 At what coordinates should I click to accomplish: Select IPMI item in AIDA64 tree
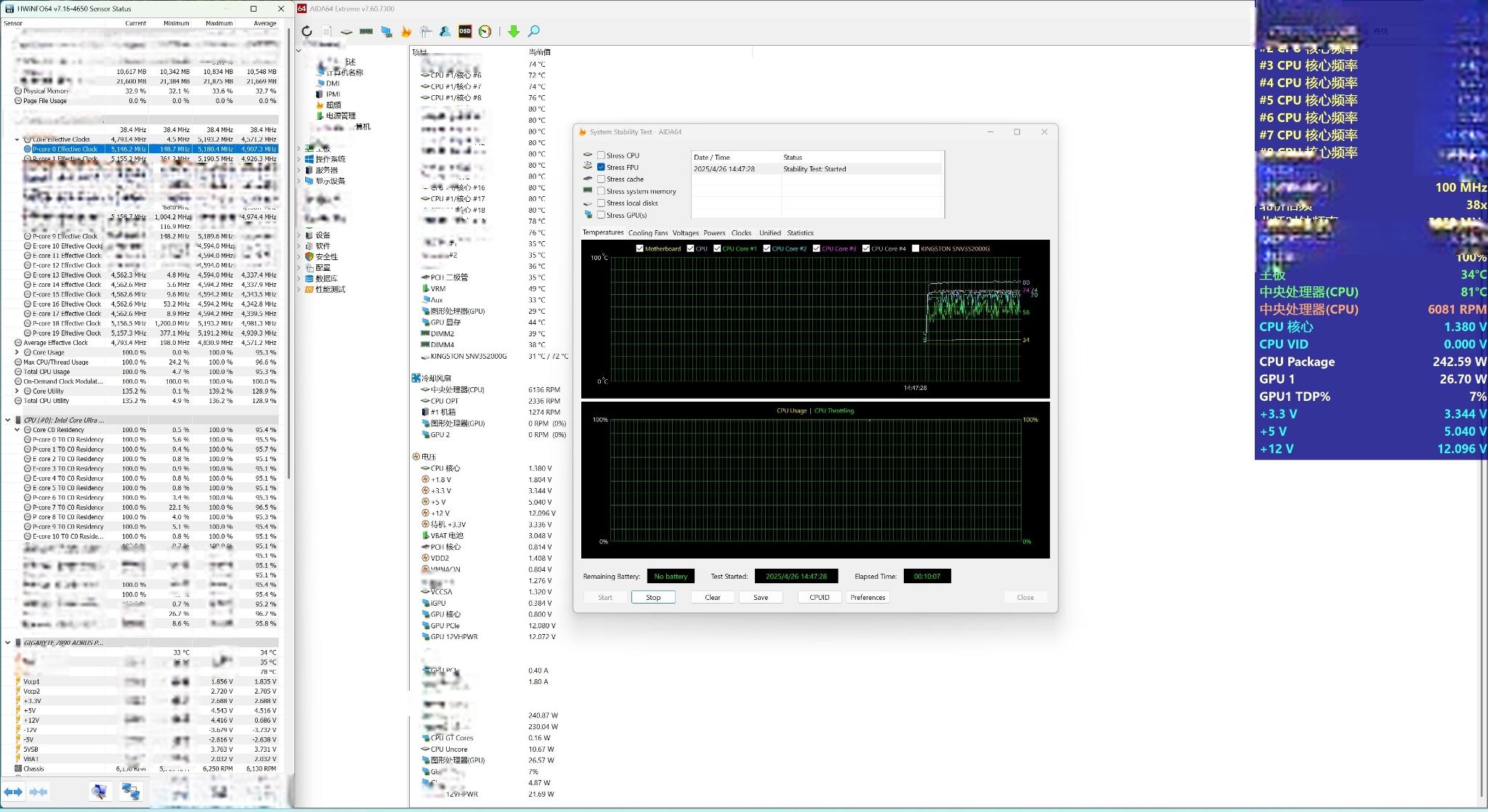coord(333,94)
